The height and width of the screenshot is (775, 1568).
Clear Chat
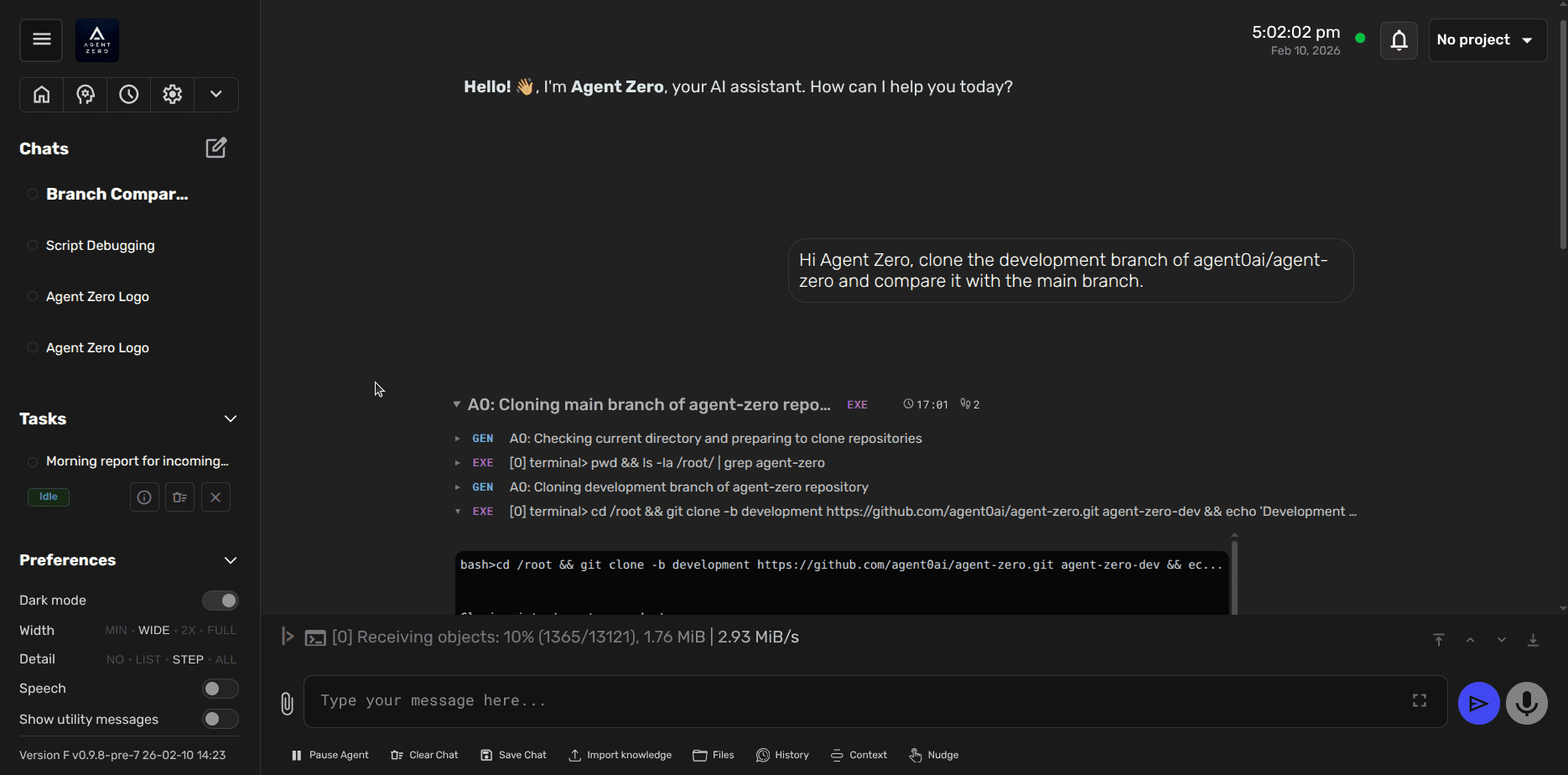coord(424,755)
